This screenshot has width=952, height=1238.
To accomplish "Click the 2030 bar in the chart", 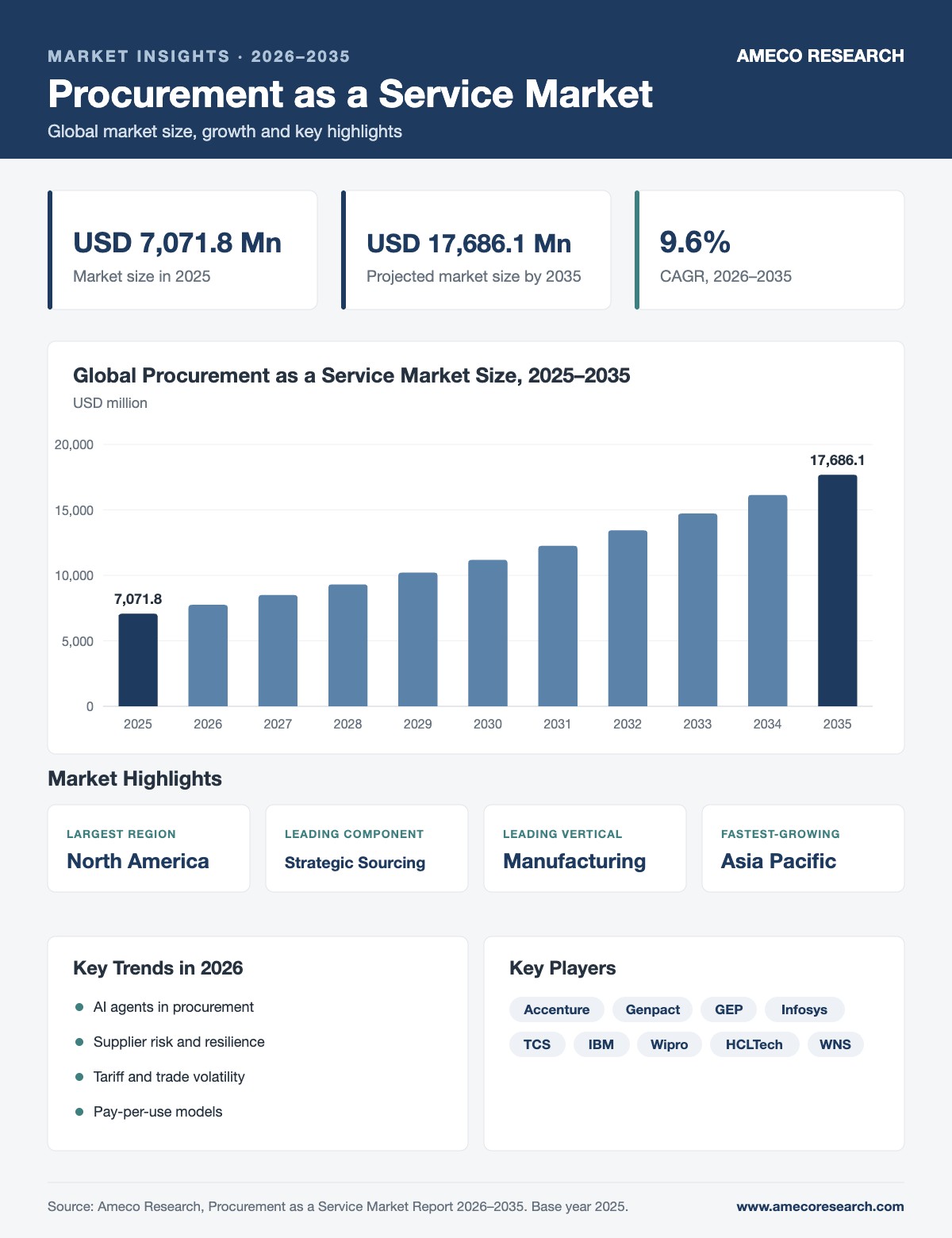I will [x=488, y=633].
